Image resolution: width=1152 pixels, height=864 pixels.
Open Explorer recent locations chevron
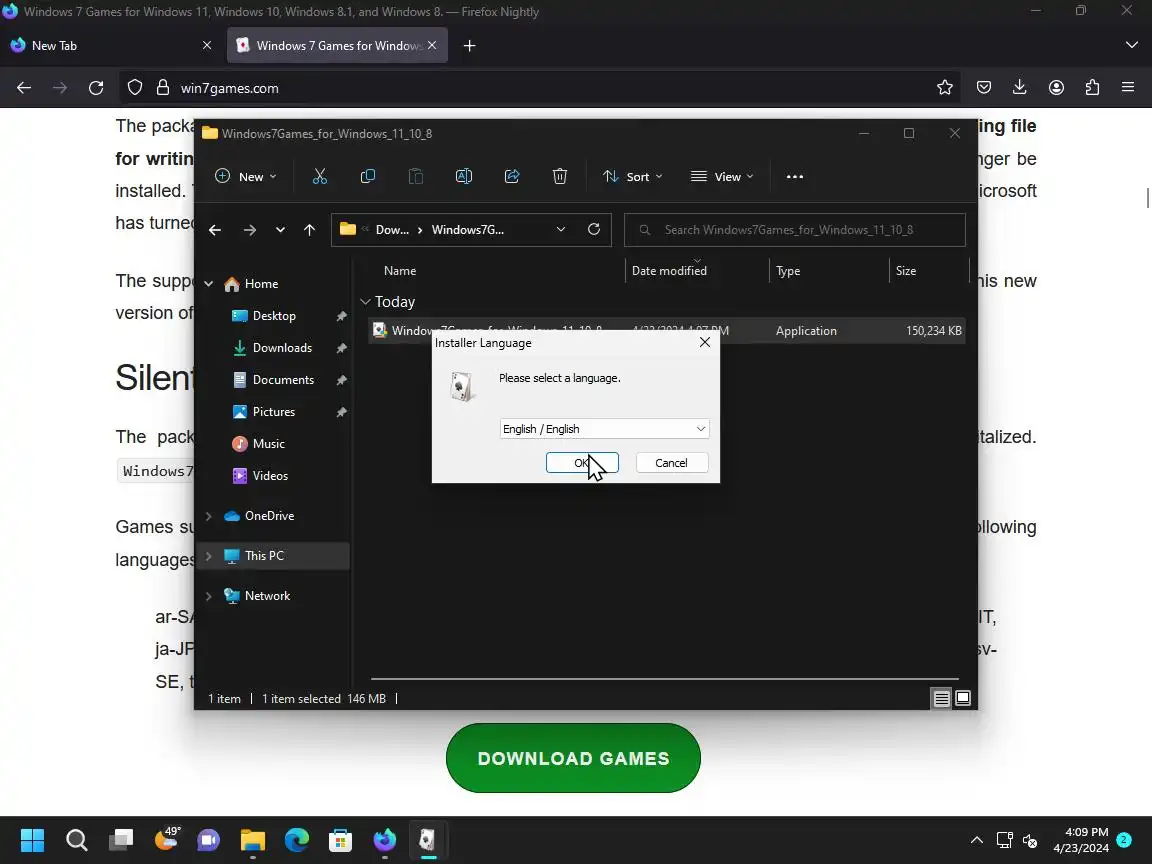(280, 230)
